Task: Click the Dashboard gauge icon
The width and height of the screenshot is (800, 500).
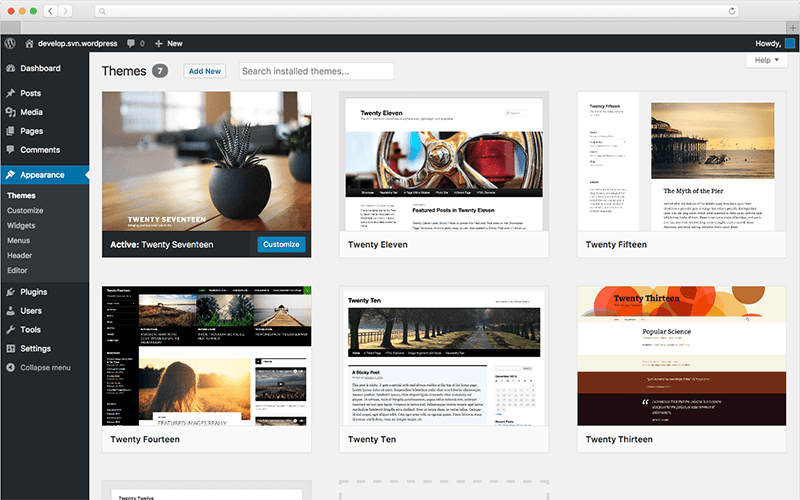Action: point(11,68)
